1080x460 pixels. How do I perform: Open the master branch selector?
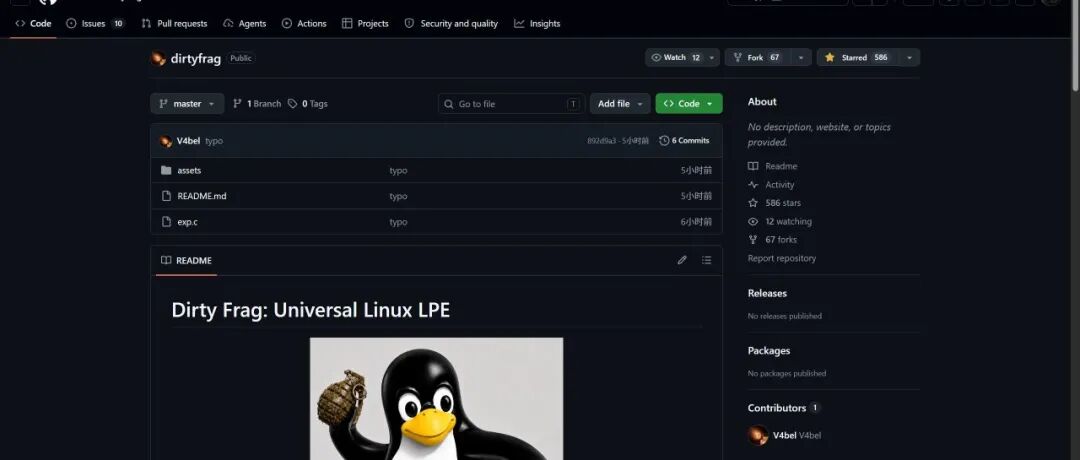click(187, 104)
